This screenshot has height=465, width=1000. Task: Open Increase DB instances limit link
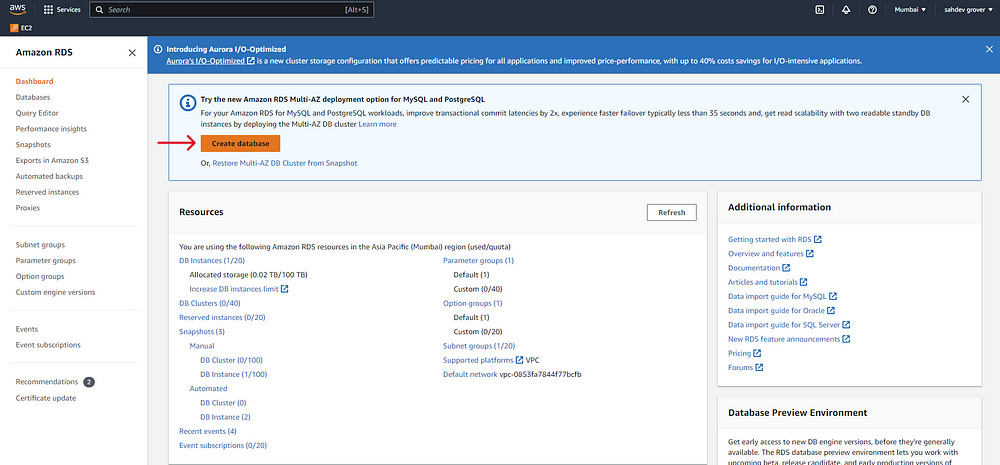tap(239, 289)
